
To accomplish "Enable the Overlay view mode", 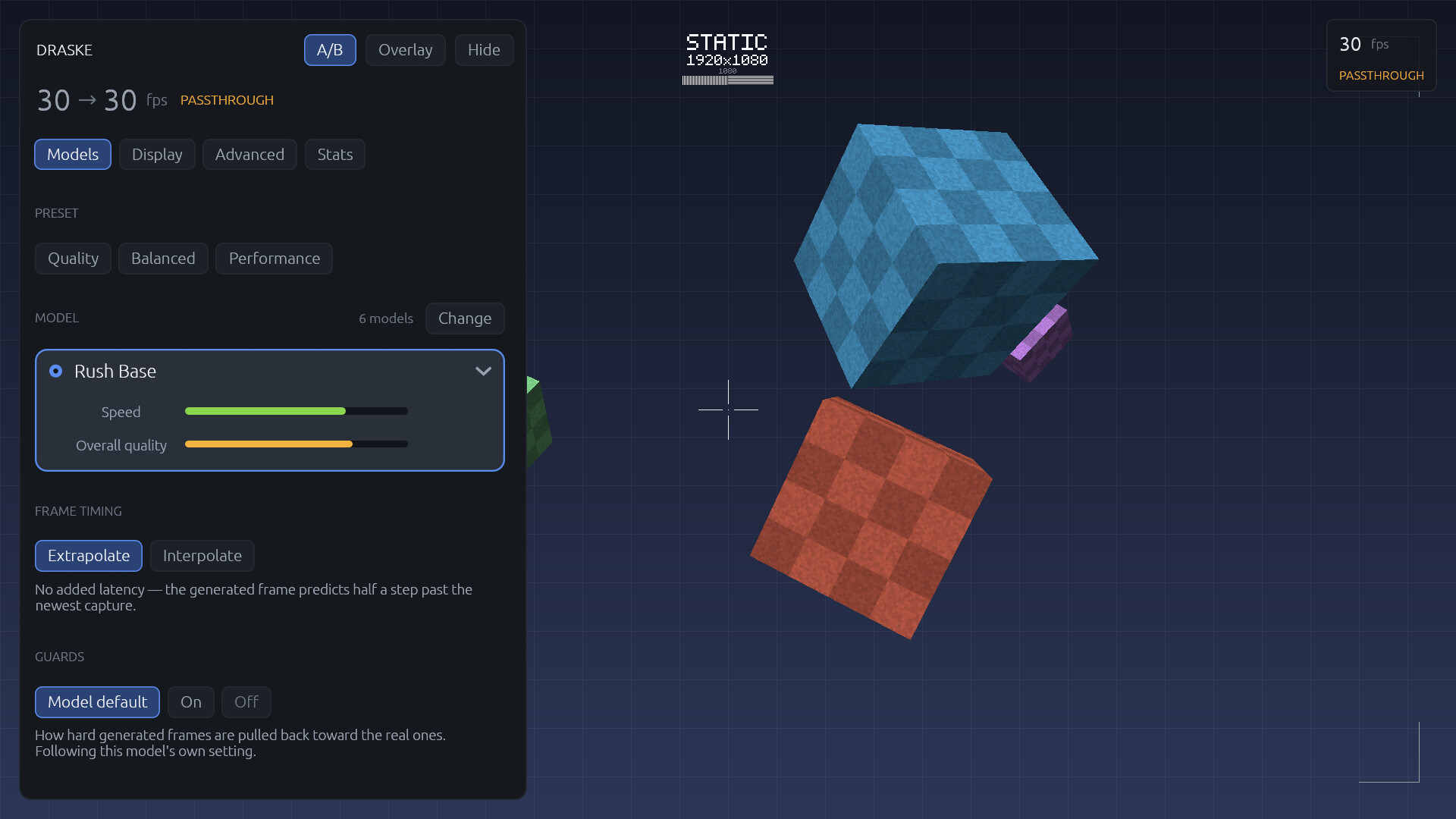I will point(405,50).
